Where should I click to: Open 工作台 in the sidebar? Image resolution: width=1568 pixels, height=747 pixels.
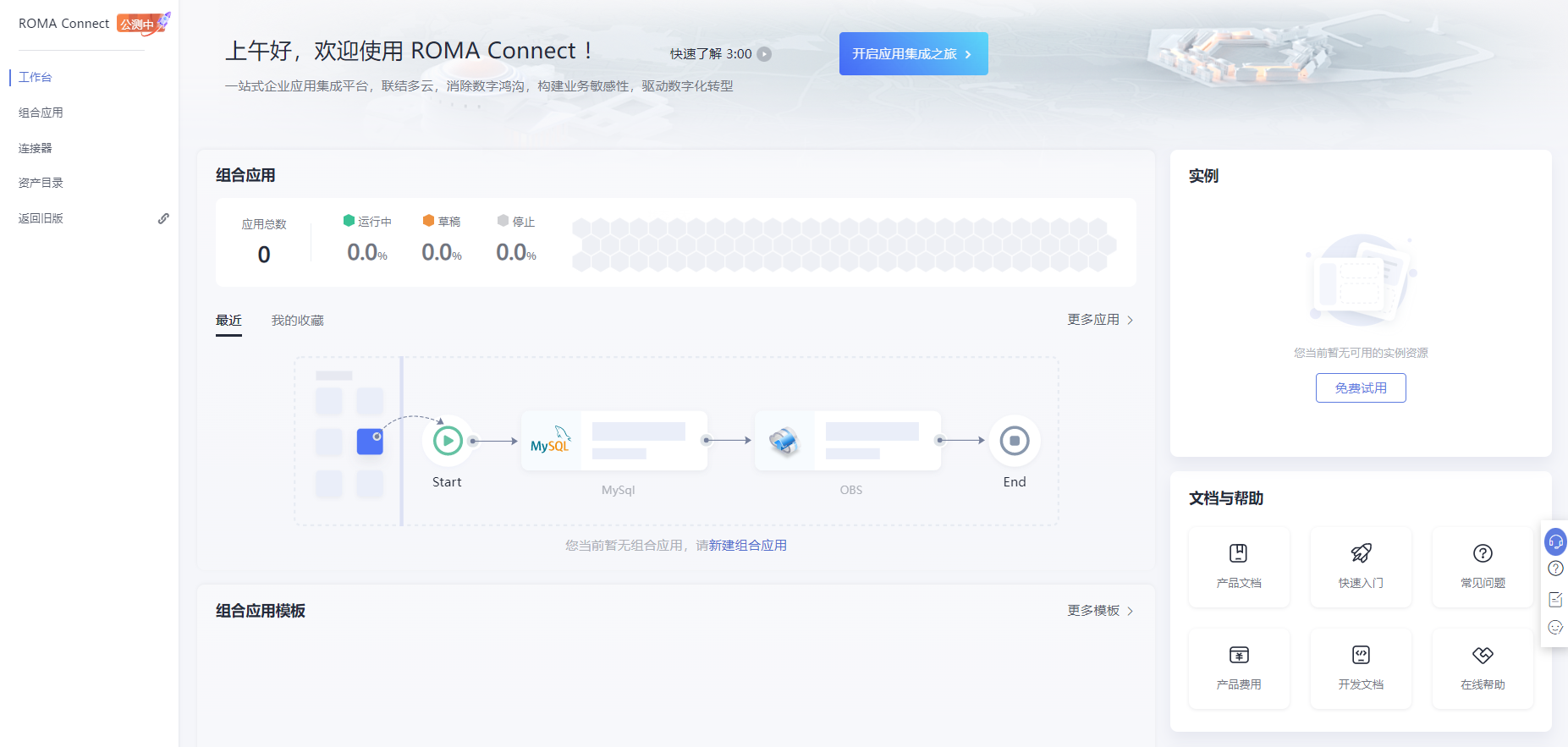36,77
